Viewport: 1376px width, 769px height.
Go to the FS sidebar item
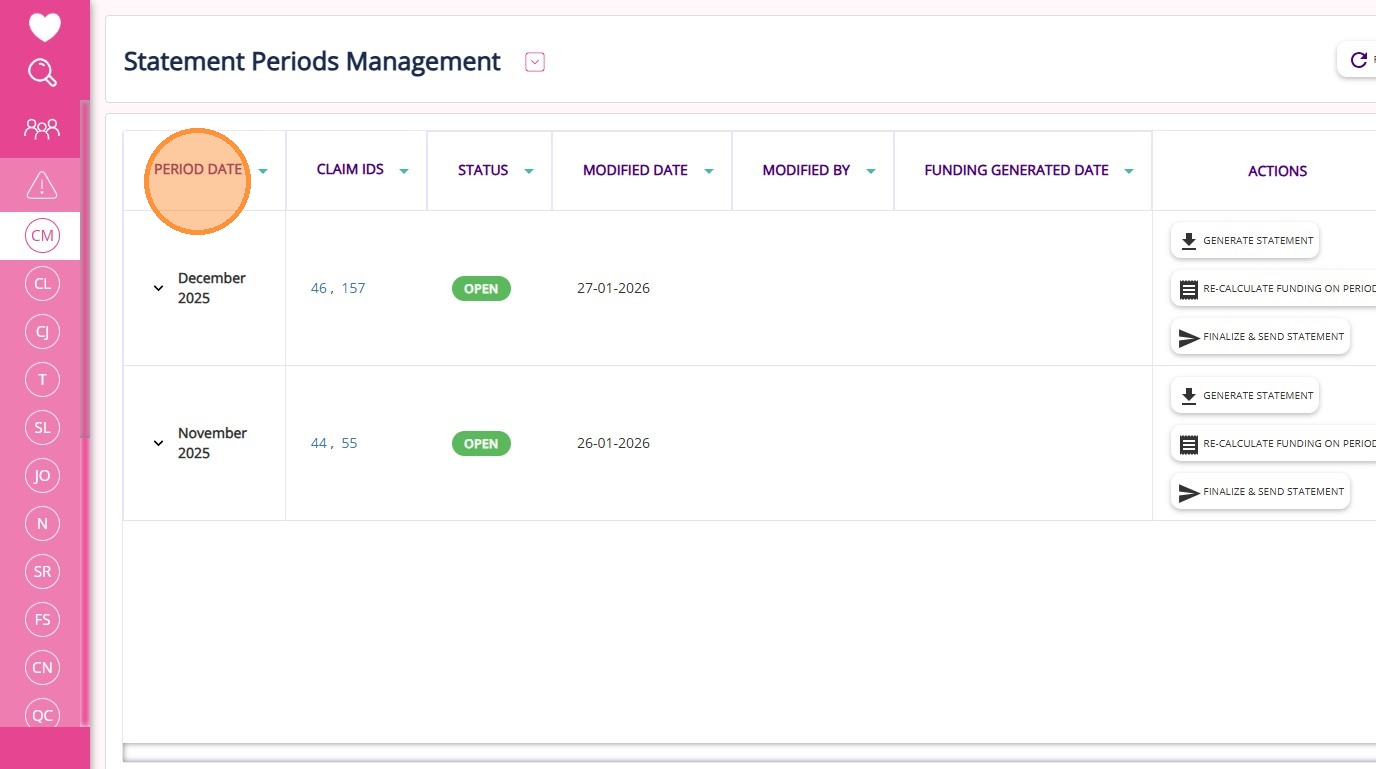(x=42, y=620)
